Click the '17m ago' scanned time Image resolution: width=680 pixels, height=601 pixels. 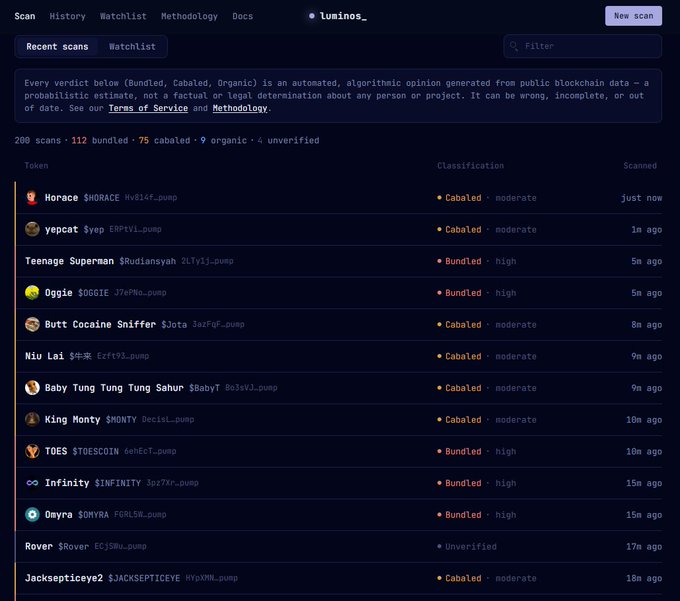(x=644, y=546)
